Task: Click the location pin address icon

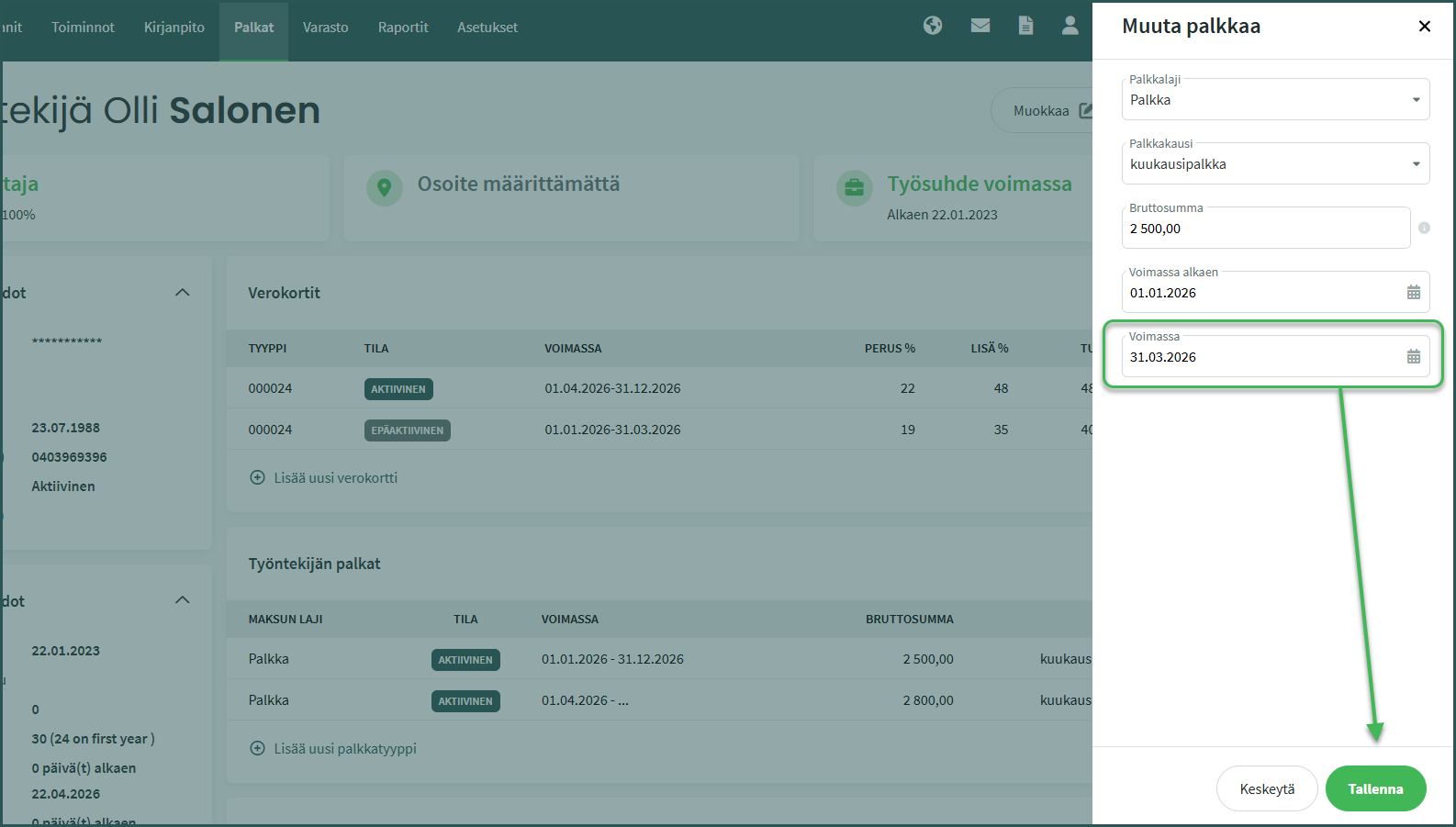Action: pyautogui.click(x=385, y=188)
